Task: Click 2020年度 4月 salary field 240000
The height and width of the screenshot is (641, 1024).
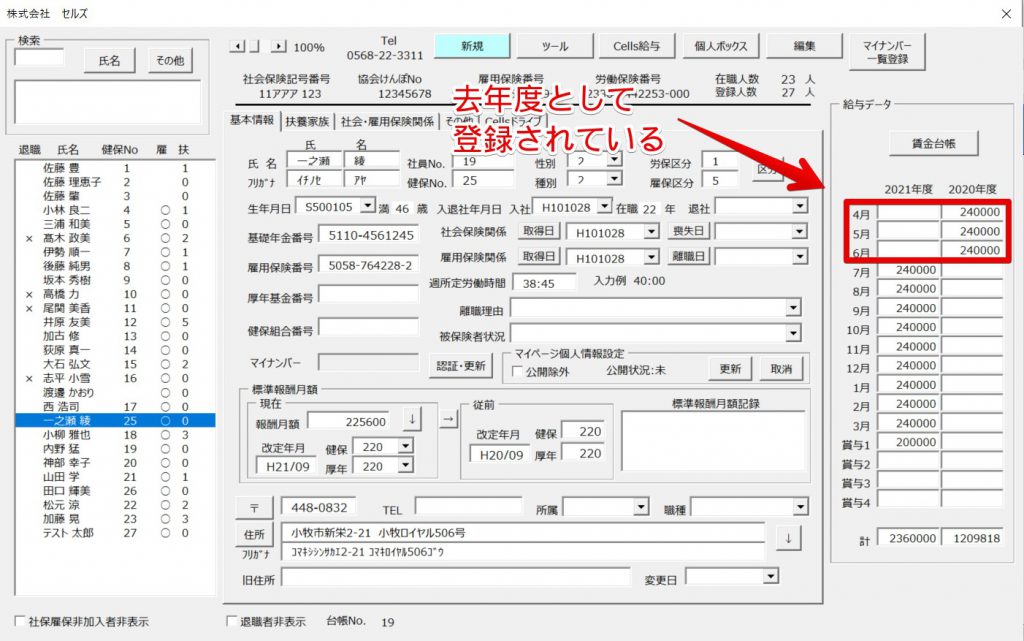Action: (972, 212)
